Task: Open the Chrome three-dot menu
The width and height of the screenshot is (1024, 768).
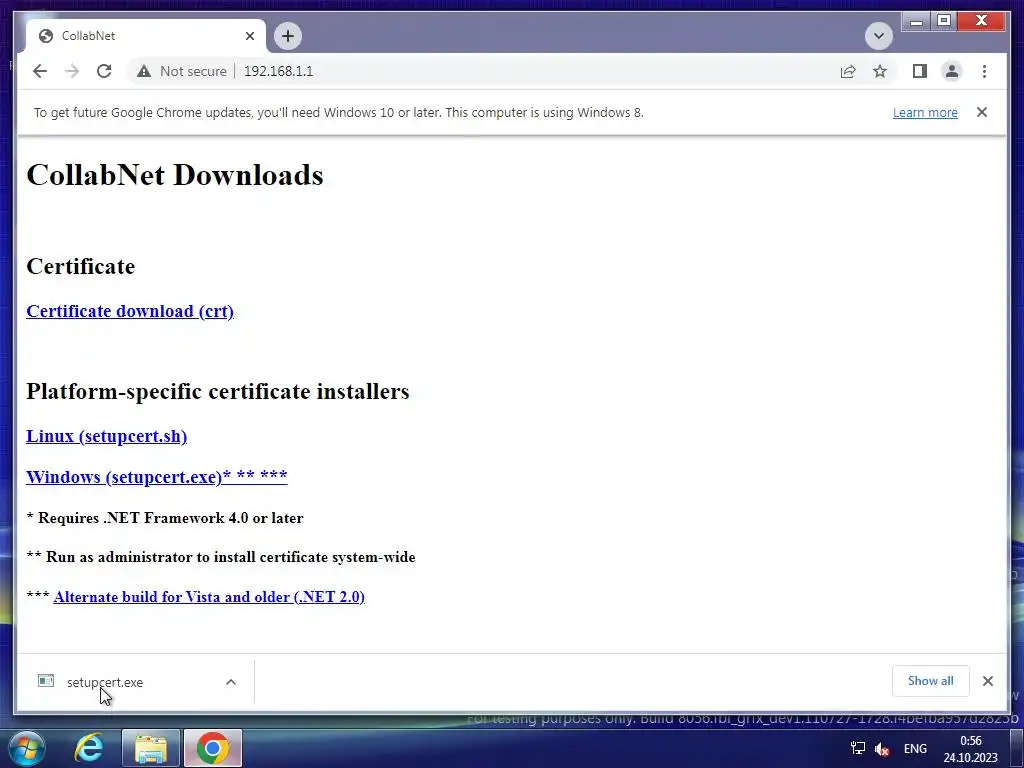Action: click(x=984, y=71)
